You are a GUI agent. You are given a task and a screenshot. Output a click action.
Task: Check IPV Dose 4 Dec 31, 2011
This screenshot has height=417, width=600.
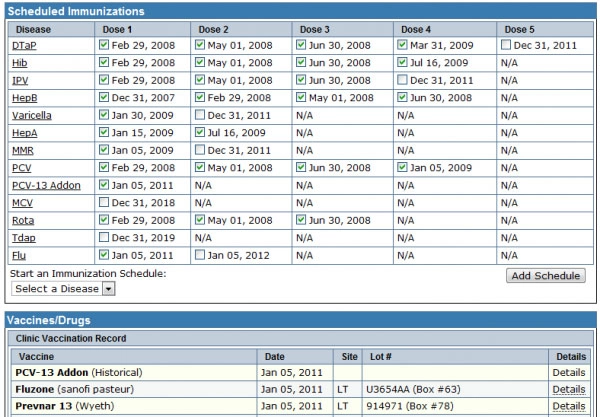[402, 80]
